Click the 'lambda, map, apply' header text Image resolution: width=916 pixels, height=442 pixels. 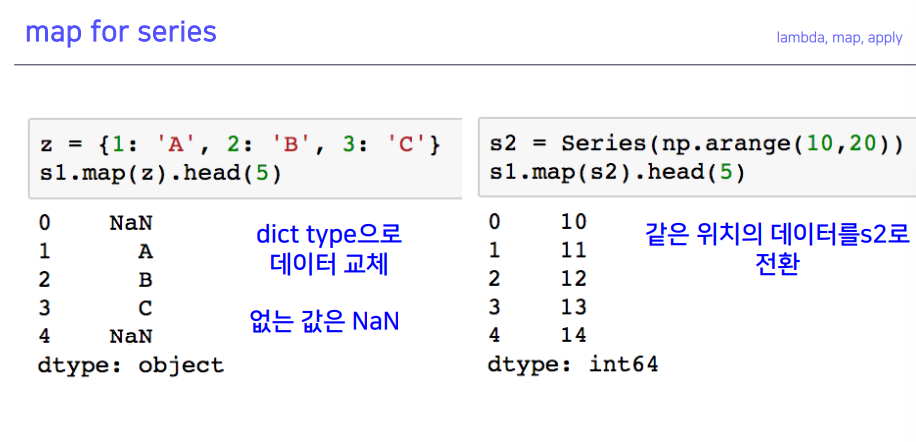tap(839, 38)
